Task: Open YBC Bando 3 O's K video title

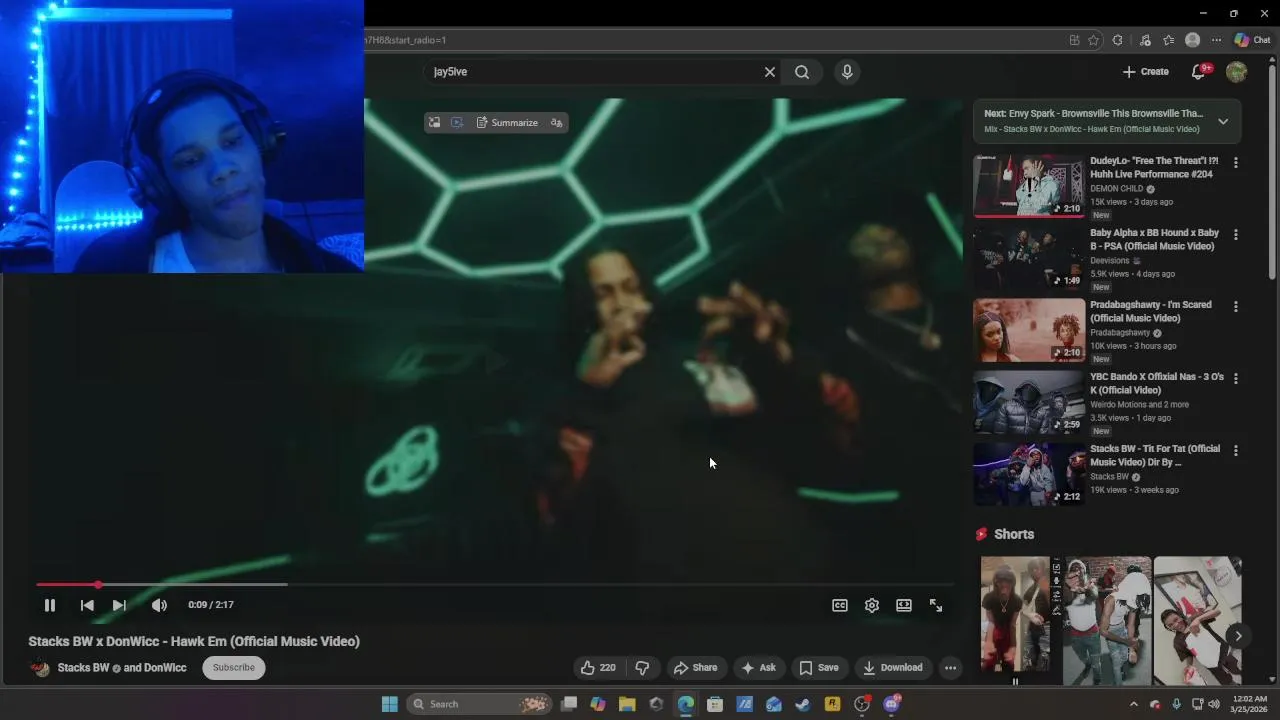Action: [1156, 383]
